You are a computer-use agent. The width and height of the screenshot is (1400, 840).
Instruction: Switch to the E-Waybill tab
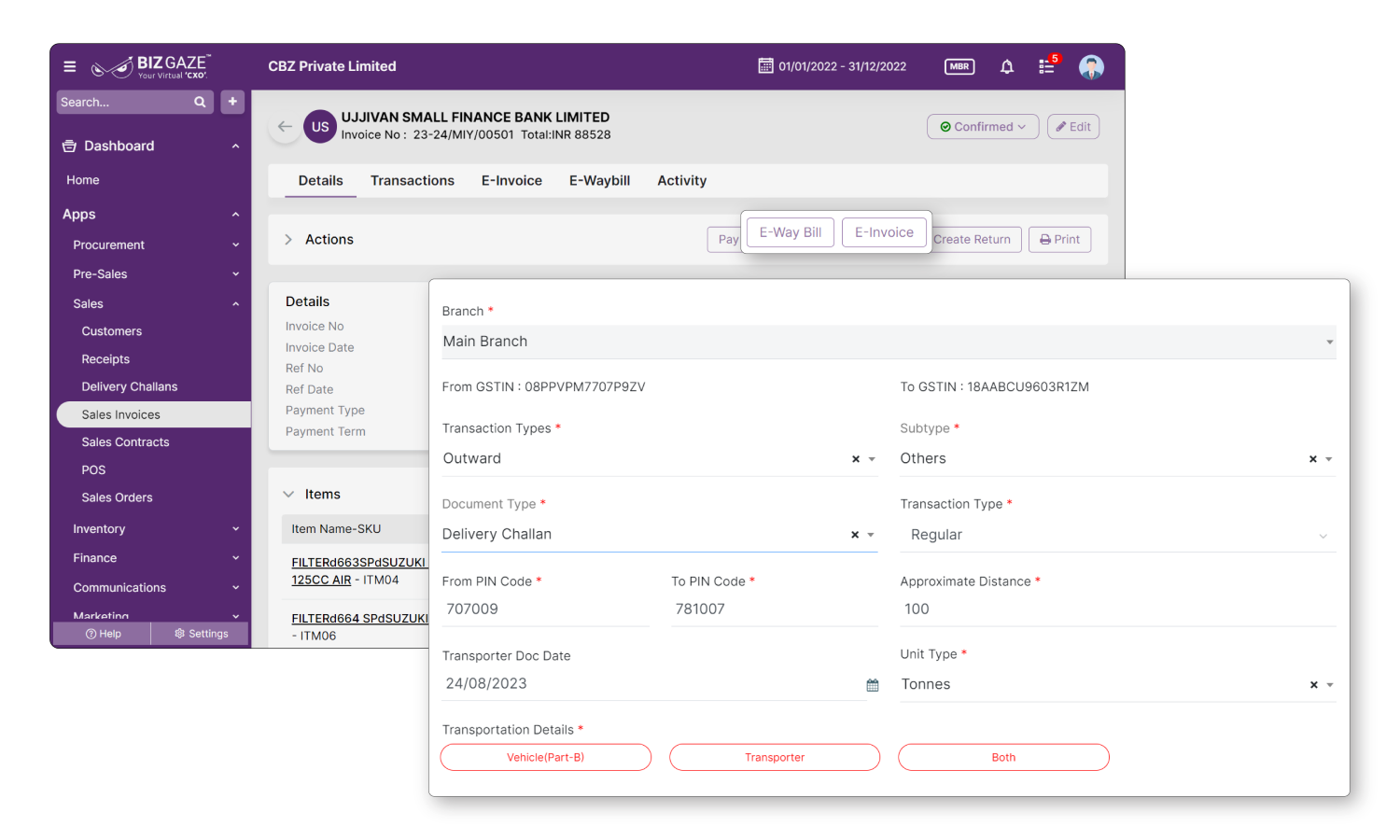(x=599, y=181)
